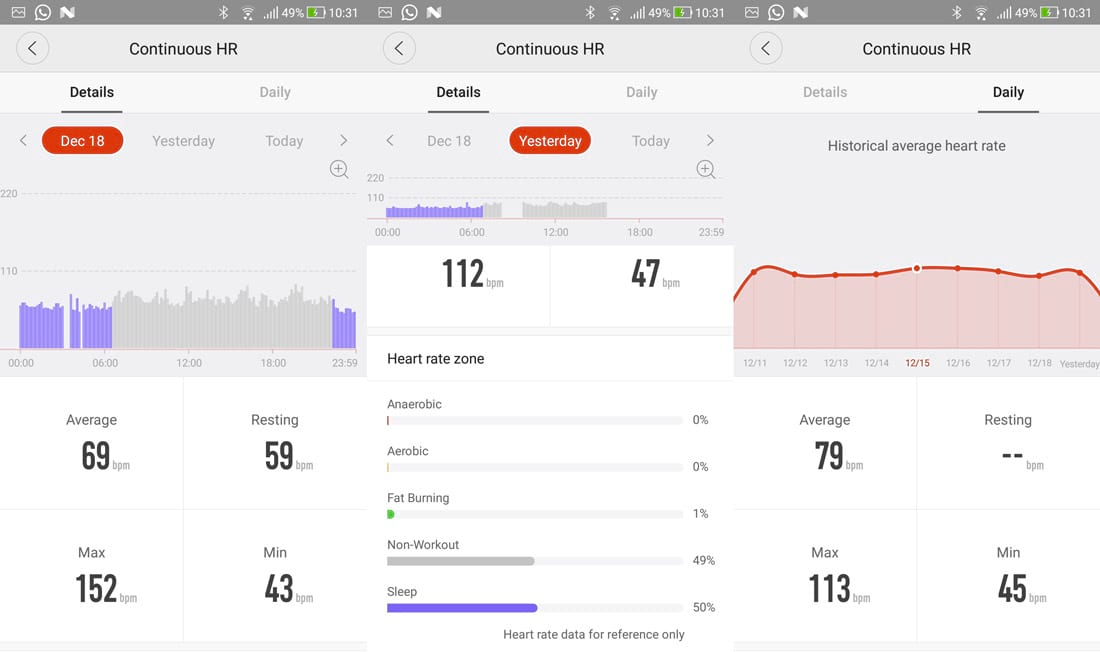1100x652 pixels.
Task: Tap Wi-Fi icon in left status bar
Action: (x=247, y=13)
